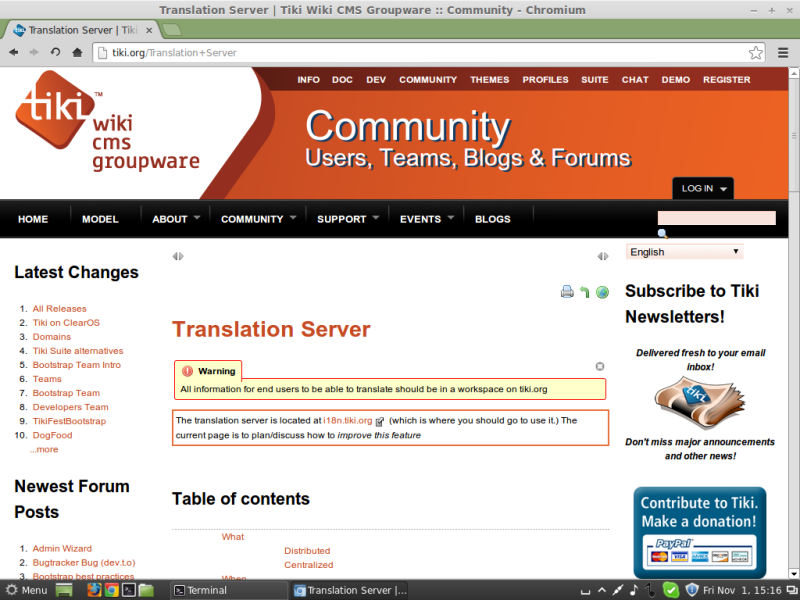Click the print page icon
The image size is (800, 600).
[567, 292]
